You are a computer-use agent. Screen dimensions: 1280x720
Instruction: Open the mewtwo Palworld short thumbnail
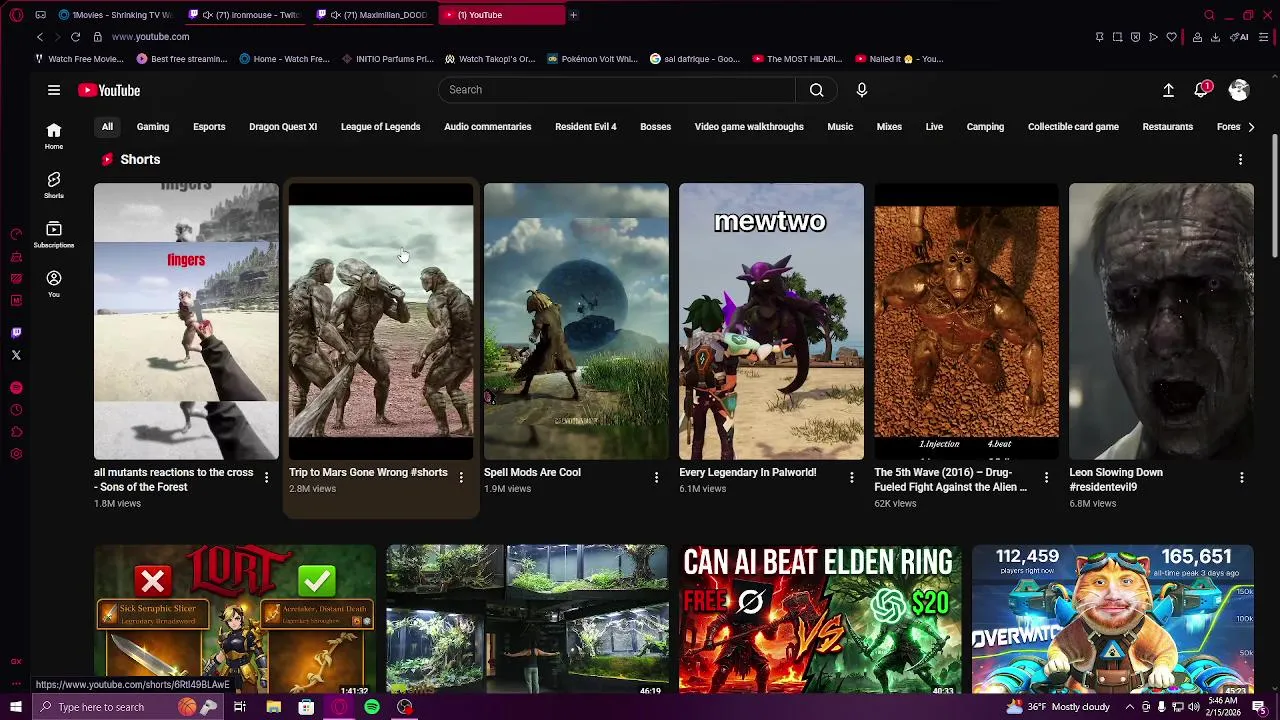(x=771, y=321)
